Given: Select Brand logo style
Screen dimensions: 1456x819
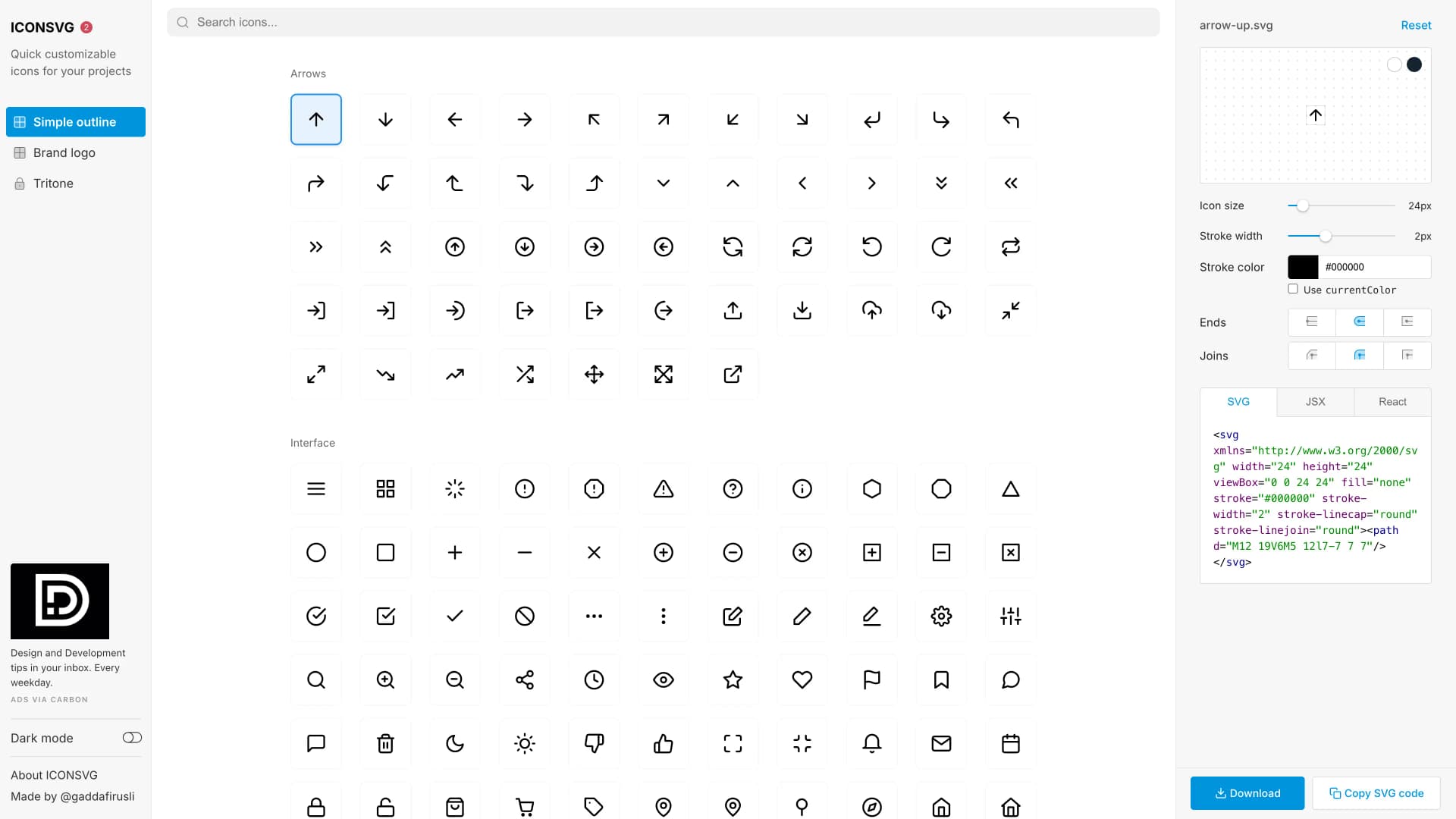Looking at the screenshot, I should [64, 152].
